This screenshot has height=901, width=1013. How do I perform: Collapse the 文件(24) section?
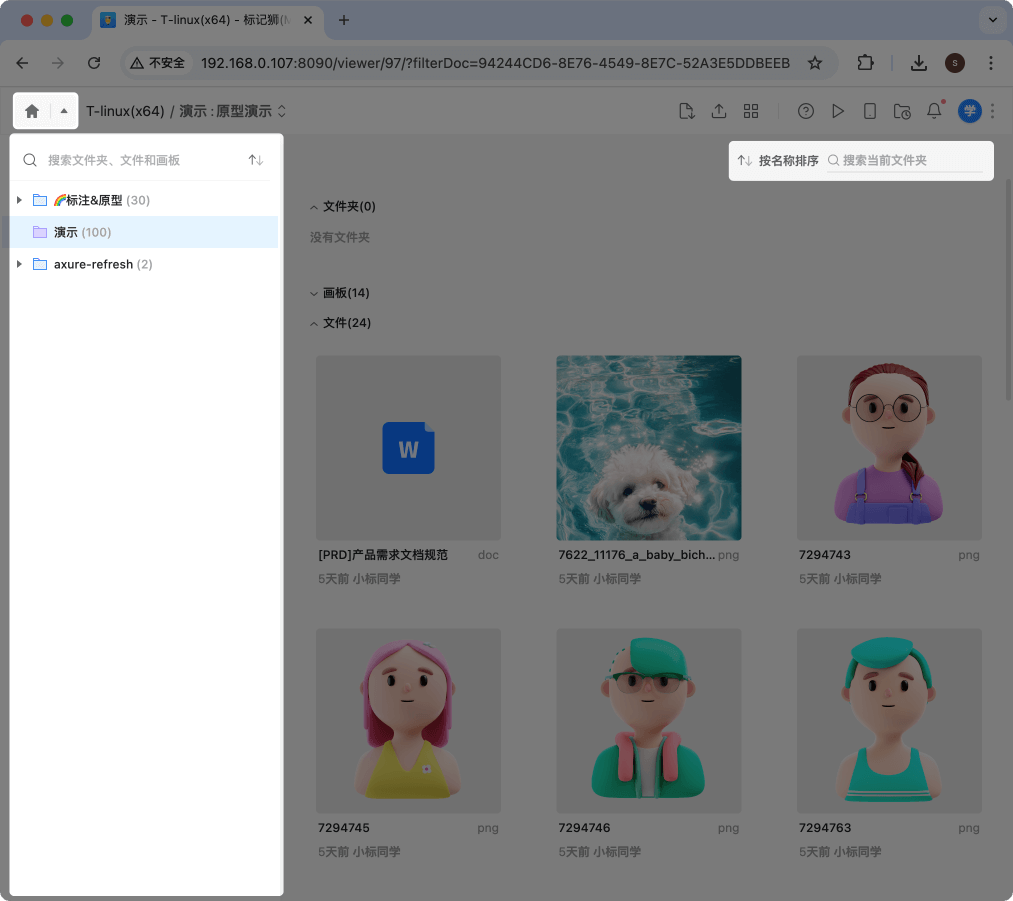point(315,323)
